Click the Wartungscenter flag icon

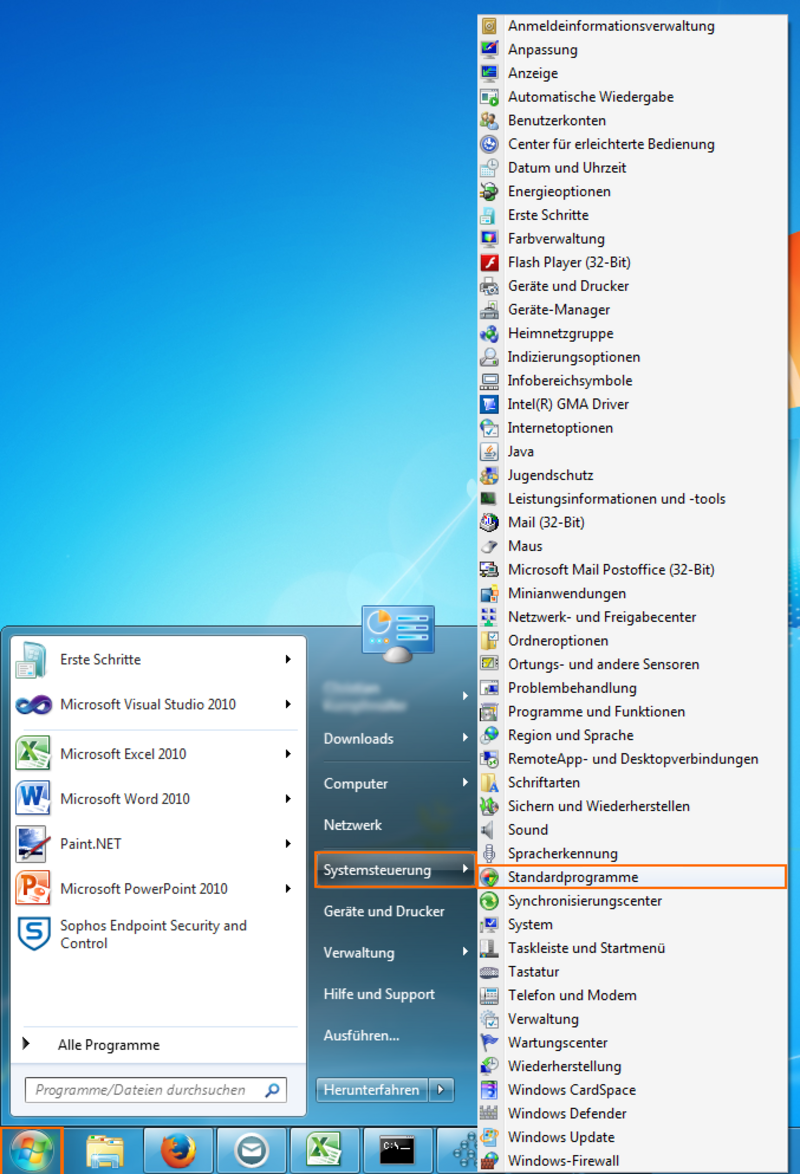[489, 1042]
